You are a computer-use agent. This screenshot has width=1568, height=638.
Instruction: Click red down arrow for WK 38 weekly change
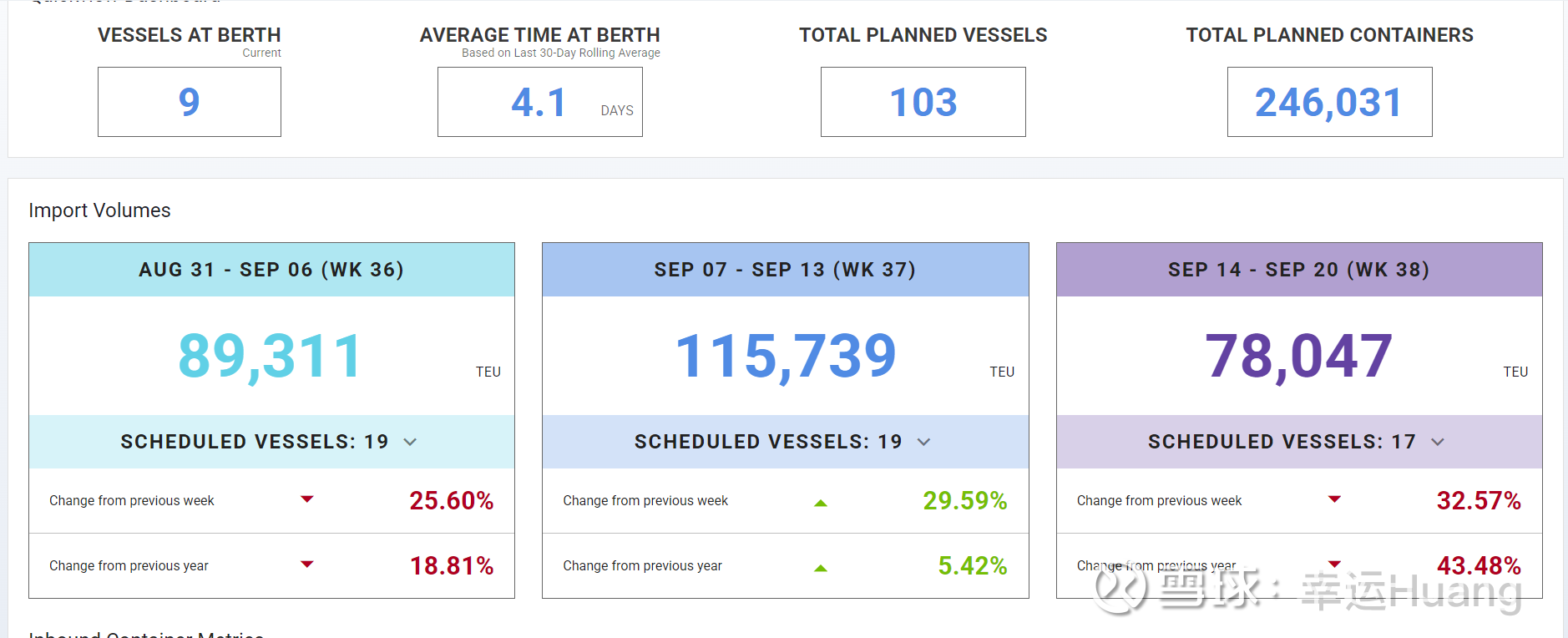pyautogui.click(x=1334, y=499)
